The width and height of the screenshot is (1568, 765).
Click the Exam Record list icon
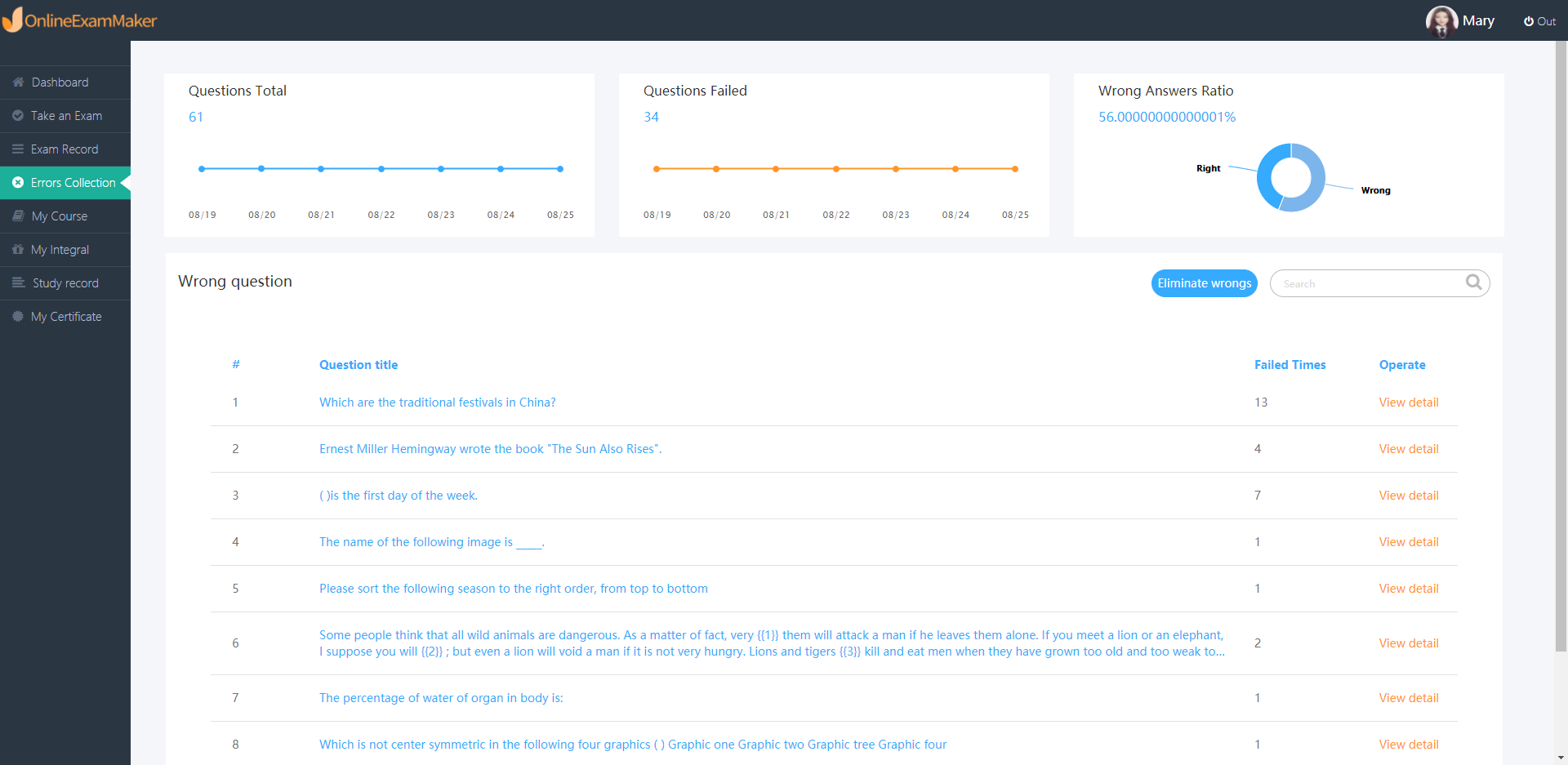[18, 149]
